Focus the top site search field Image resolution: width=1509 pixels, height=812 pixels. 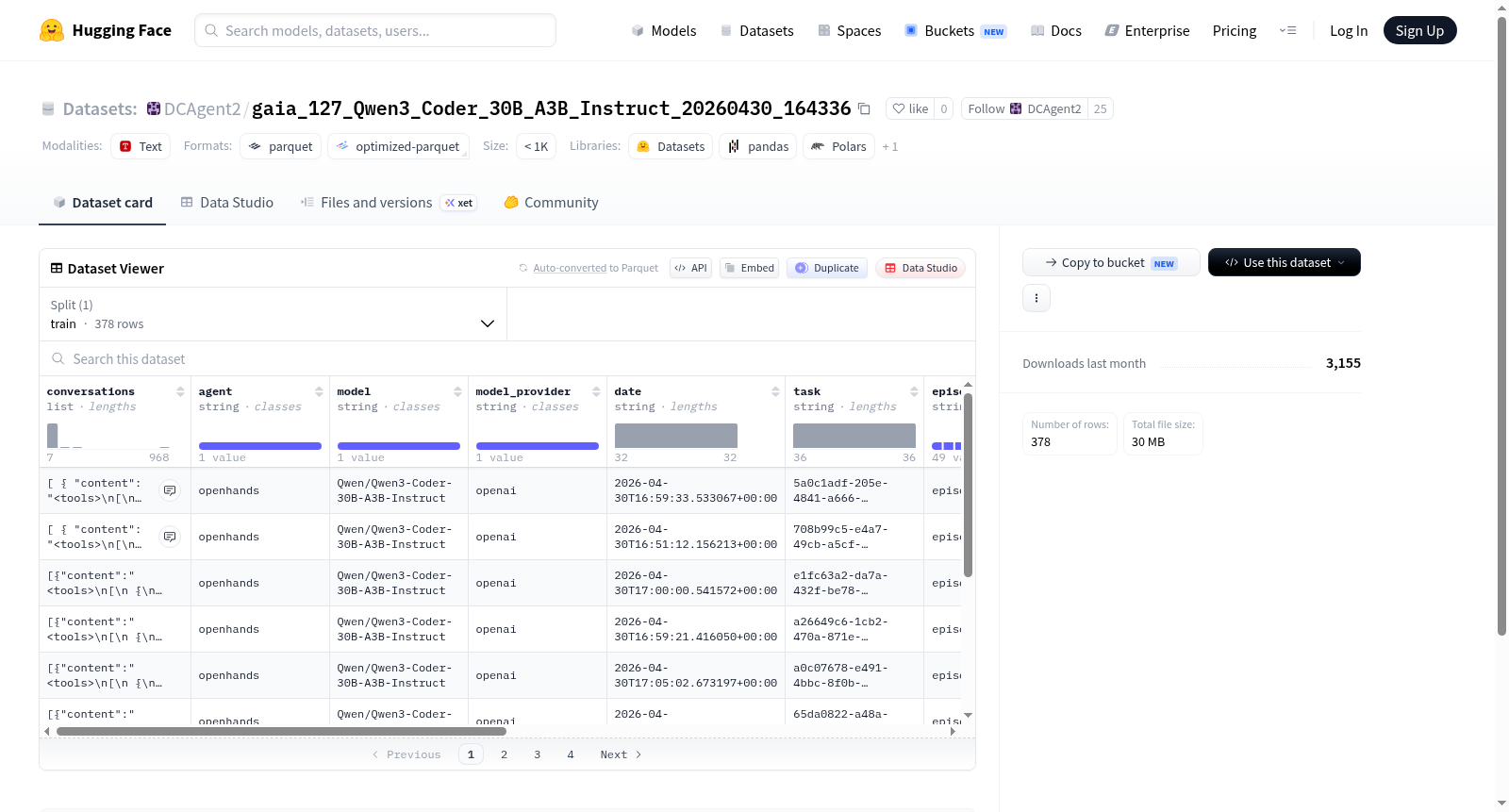click(x=375, y=30)
